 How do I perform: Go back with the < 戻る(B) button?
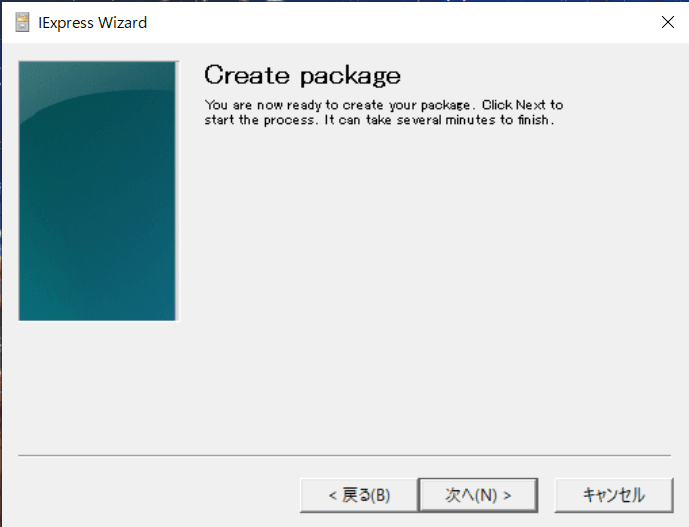click(359, 495)
